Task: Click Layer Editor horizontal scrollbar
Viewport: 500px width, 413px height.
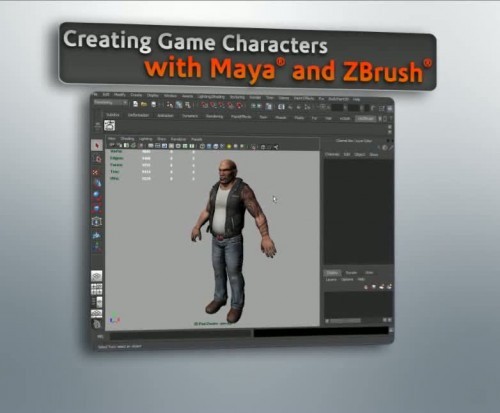Action: [x=345, y=321]
